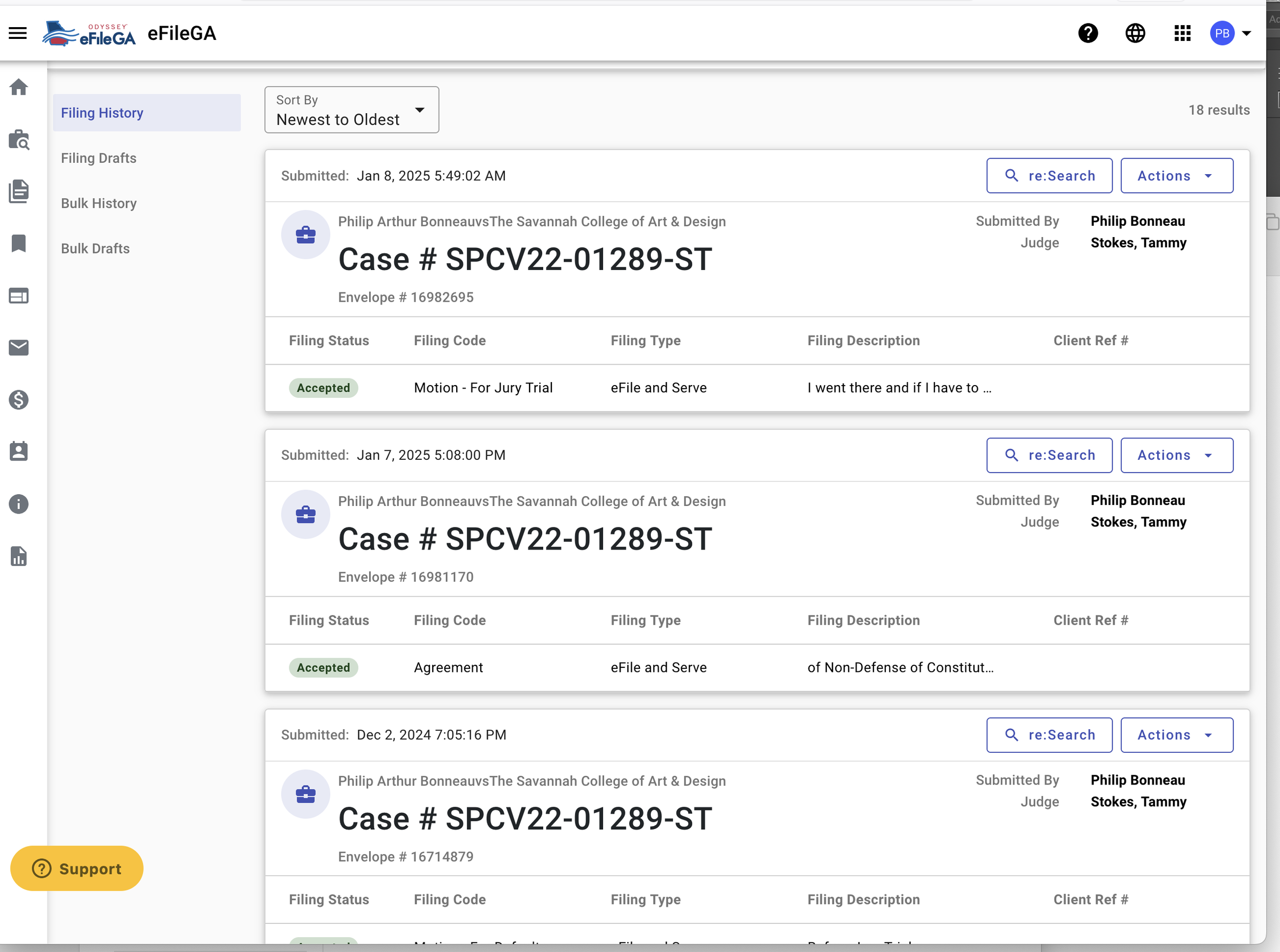Viewport: 1280px width, 952px height.
Task: Click the bookmark icon in the sidebar
Action: [18, 243]
